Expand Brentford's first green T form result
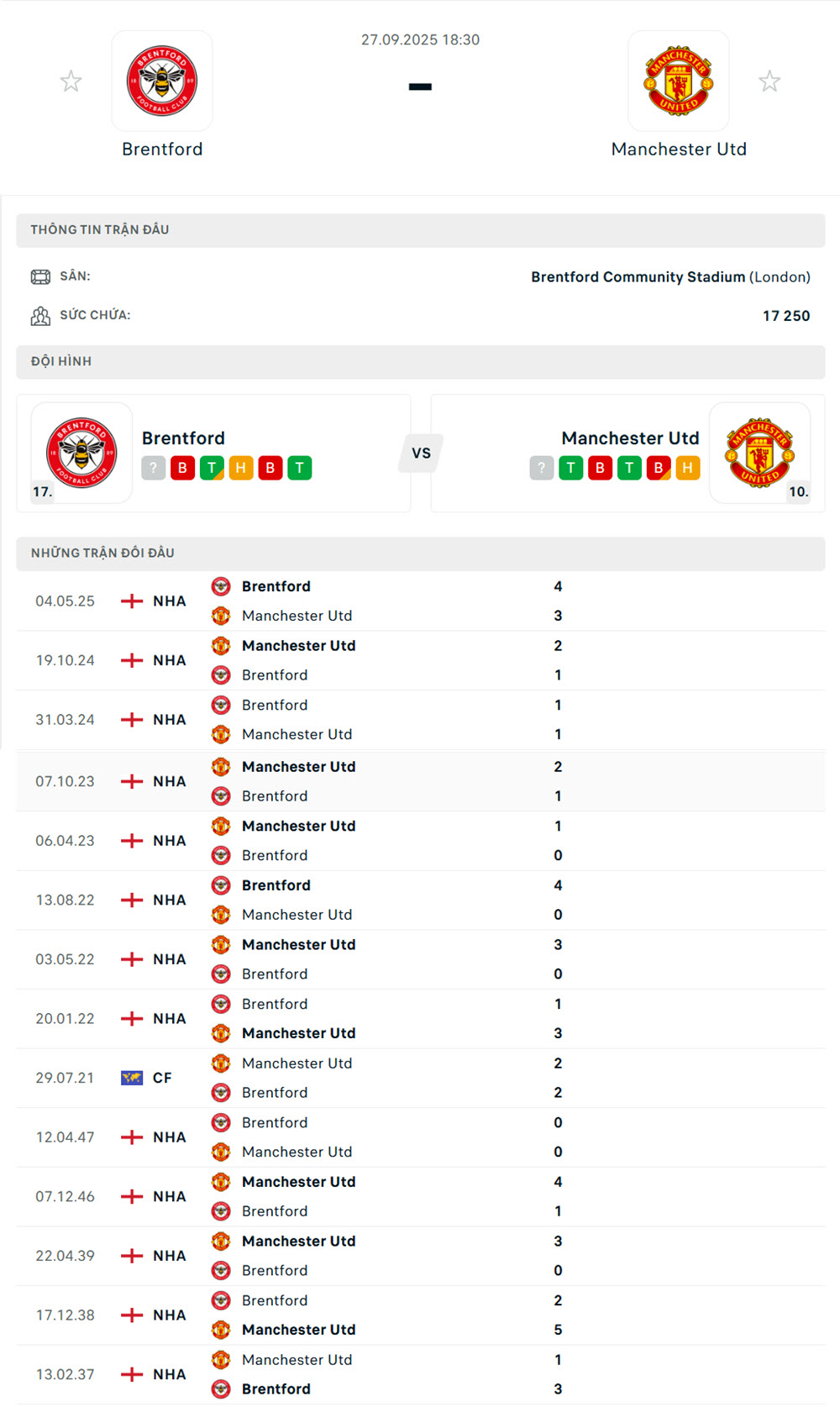 pos(212,468)
